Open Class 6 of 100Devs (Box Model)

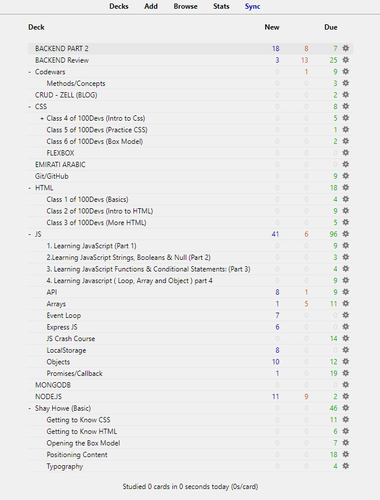coord(95,142)
